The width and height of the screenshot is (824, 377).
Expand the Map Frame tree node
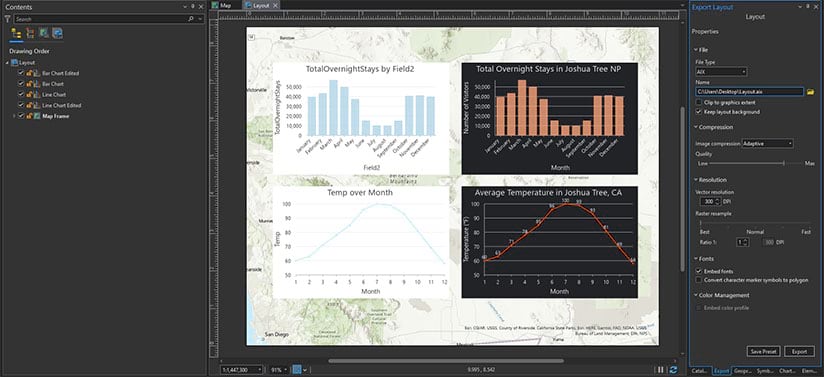pyautogui.click(x=14, y=116)
